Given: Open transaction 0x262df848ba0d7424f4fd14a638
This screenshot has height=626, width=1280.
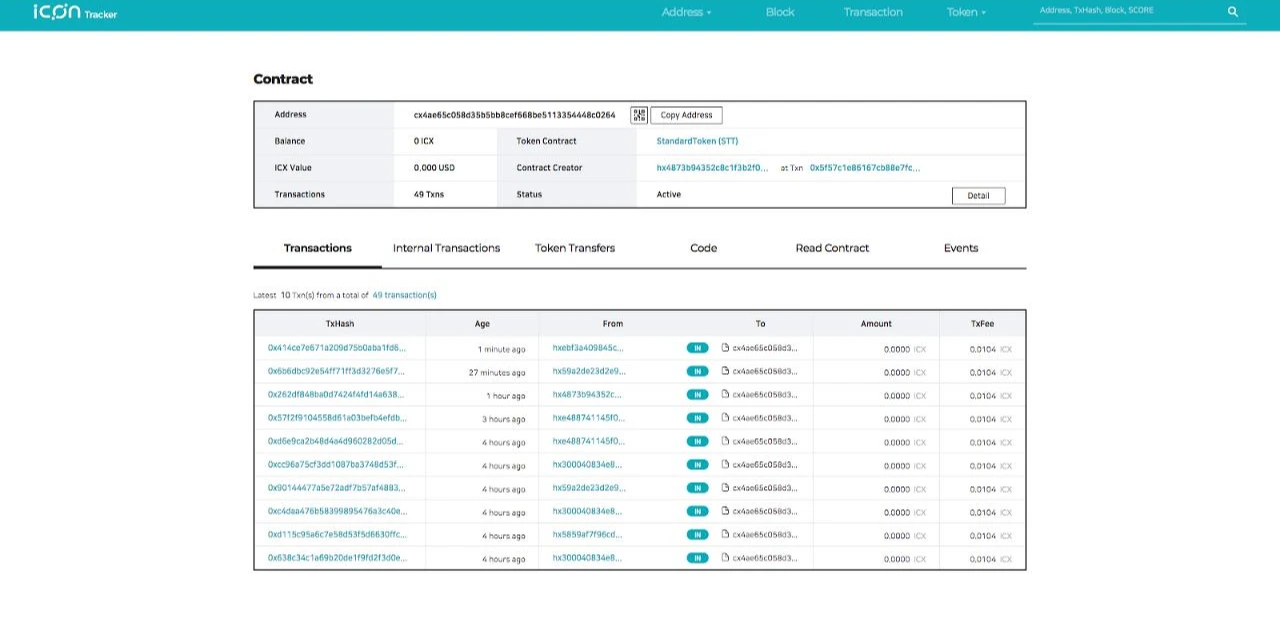Looking at the screenshot, I should (337, 395).
